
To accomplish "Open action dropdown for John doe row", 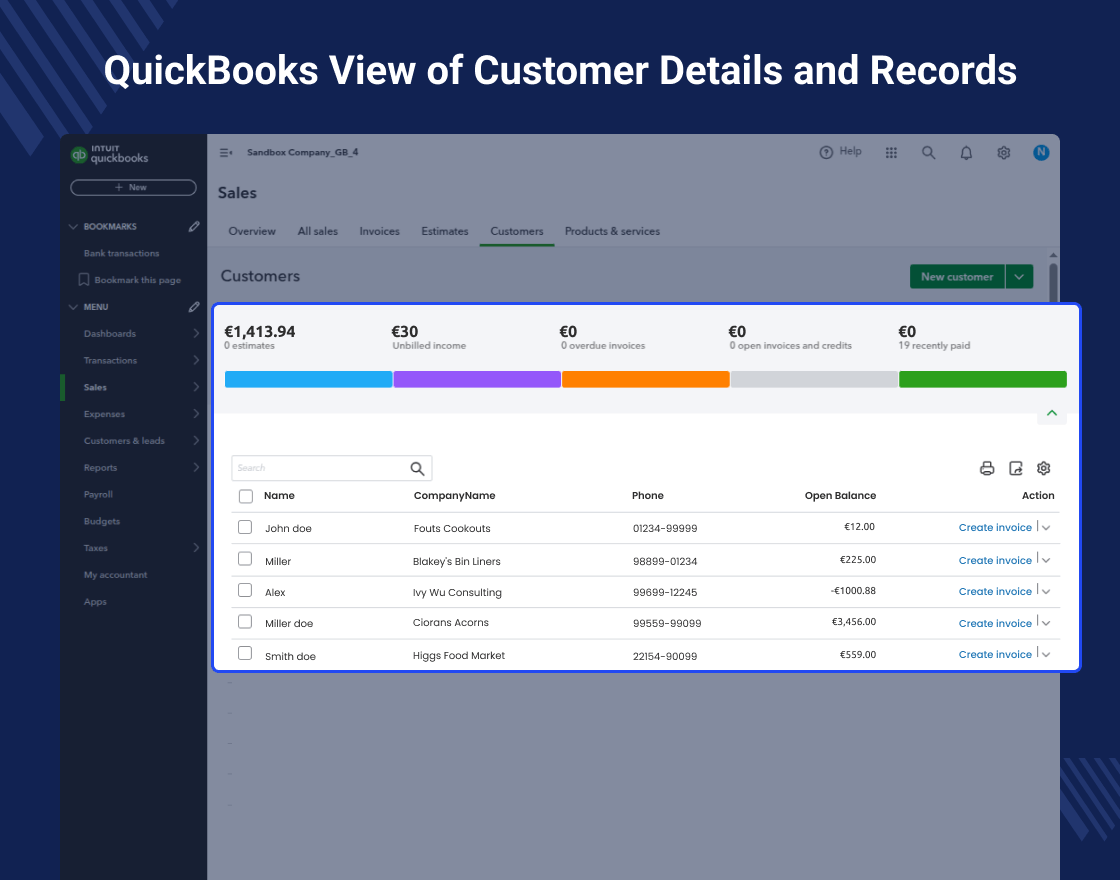I will (1046, 528).
